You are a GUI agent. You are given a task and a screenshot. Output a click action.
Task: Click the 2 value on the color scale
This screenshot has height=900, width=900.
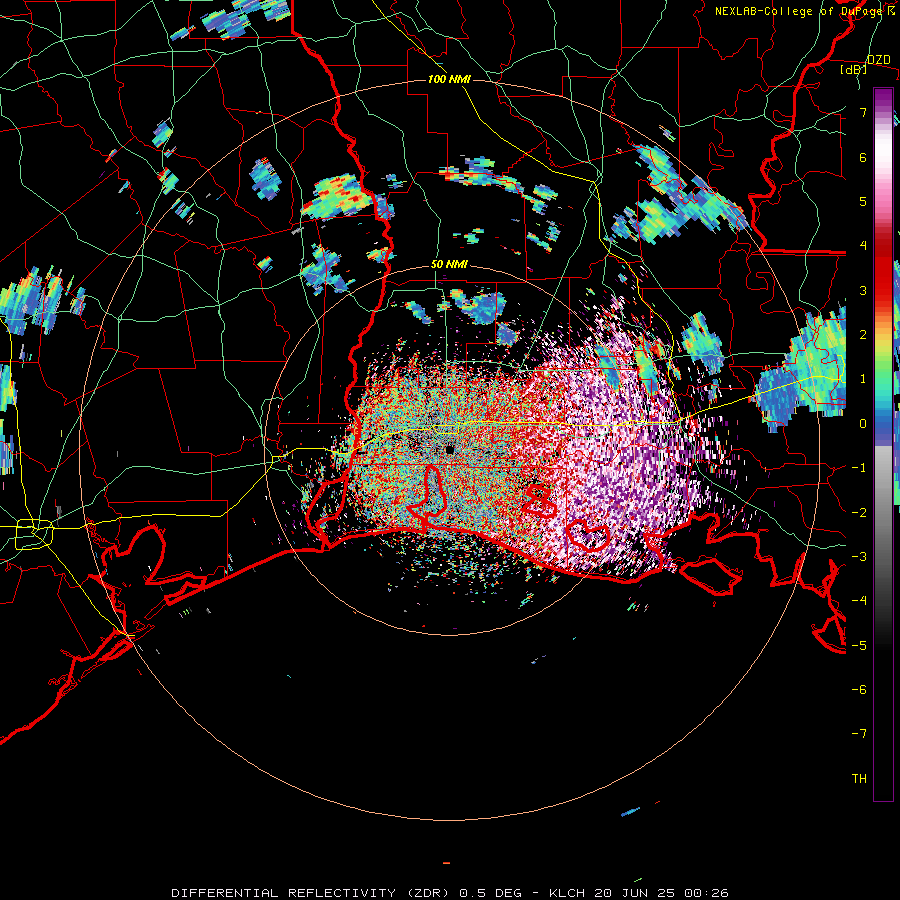tap(863, 335)
